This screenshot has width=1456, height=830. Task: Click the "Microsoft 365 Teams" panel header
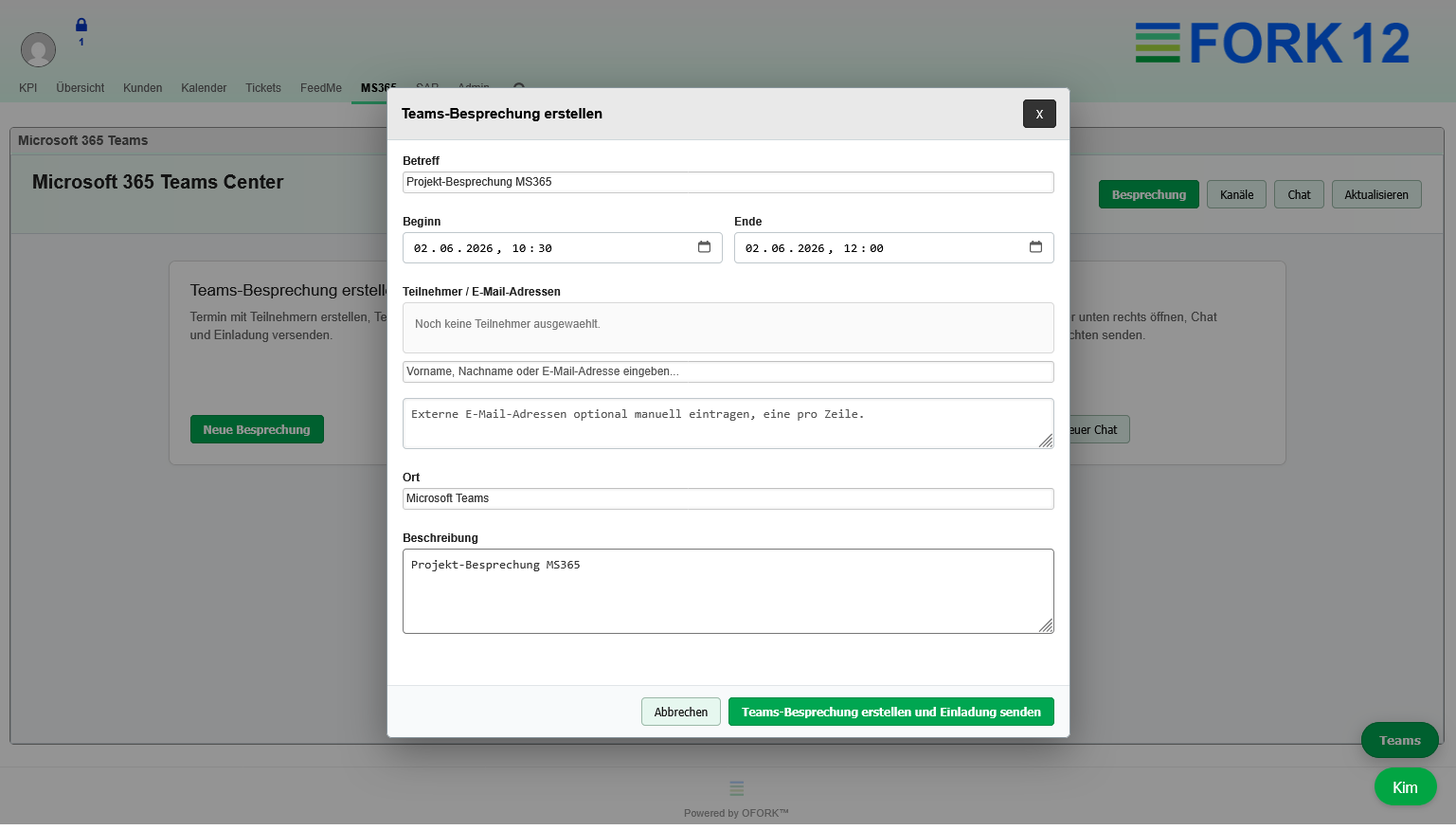[83, 140]
